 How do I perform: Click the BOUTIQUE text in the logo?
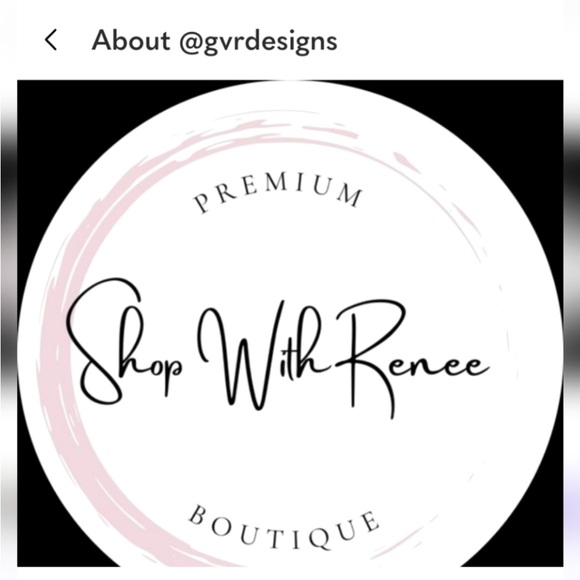tap(284, 527)
